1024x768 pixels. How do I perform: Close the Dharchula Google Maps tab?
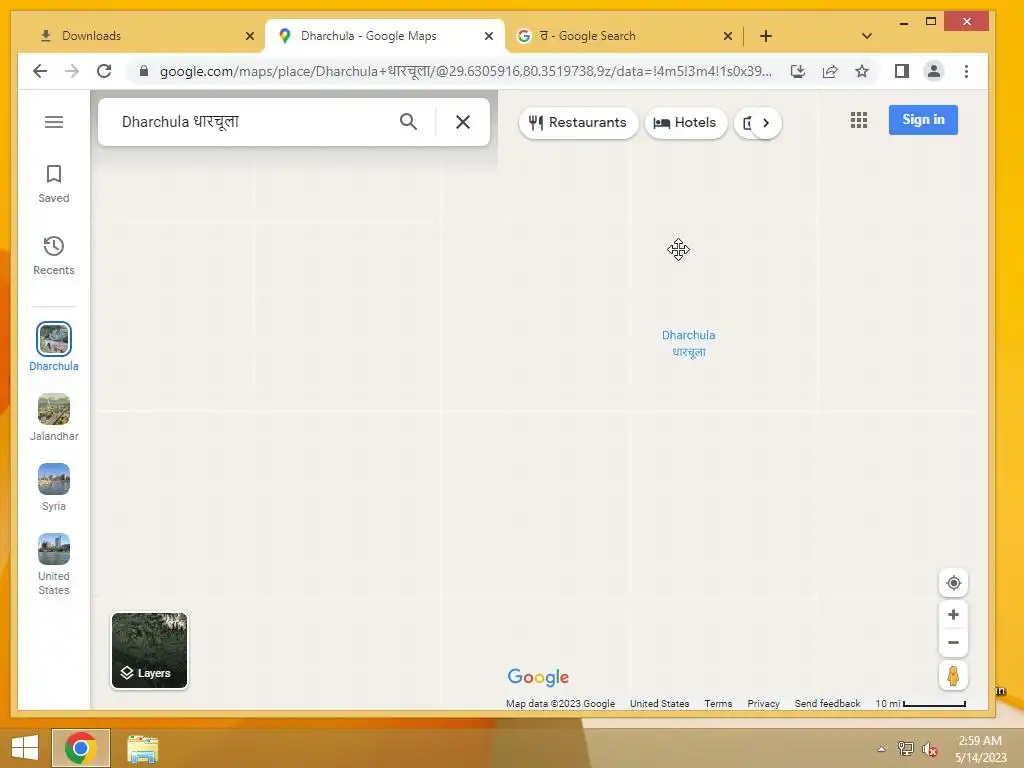pos(488,36)
